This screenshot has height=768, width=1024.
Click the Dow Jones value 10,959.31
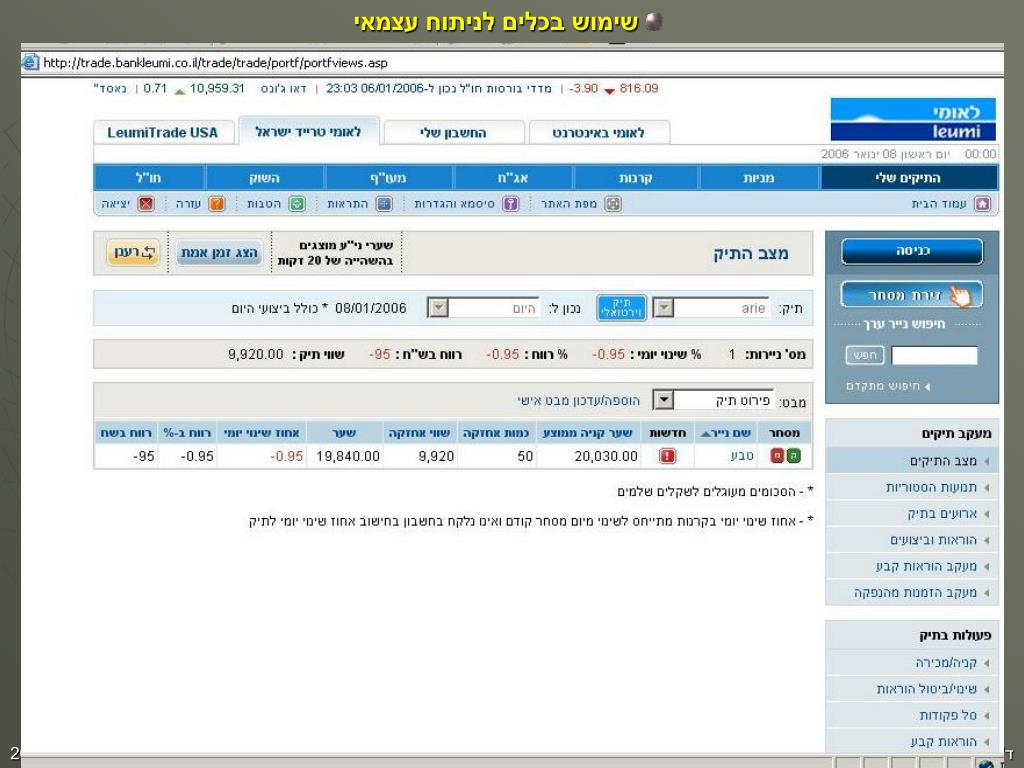217,88
